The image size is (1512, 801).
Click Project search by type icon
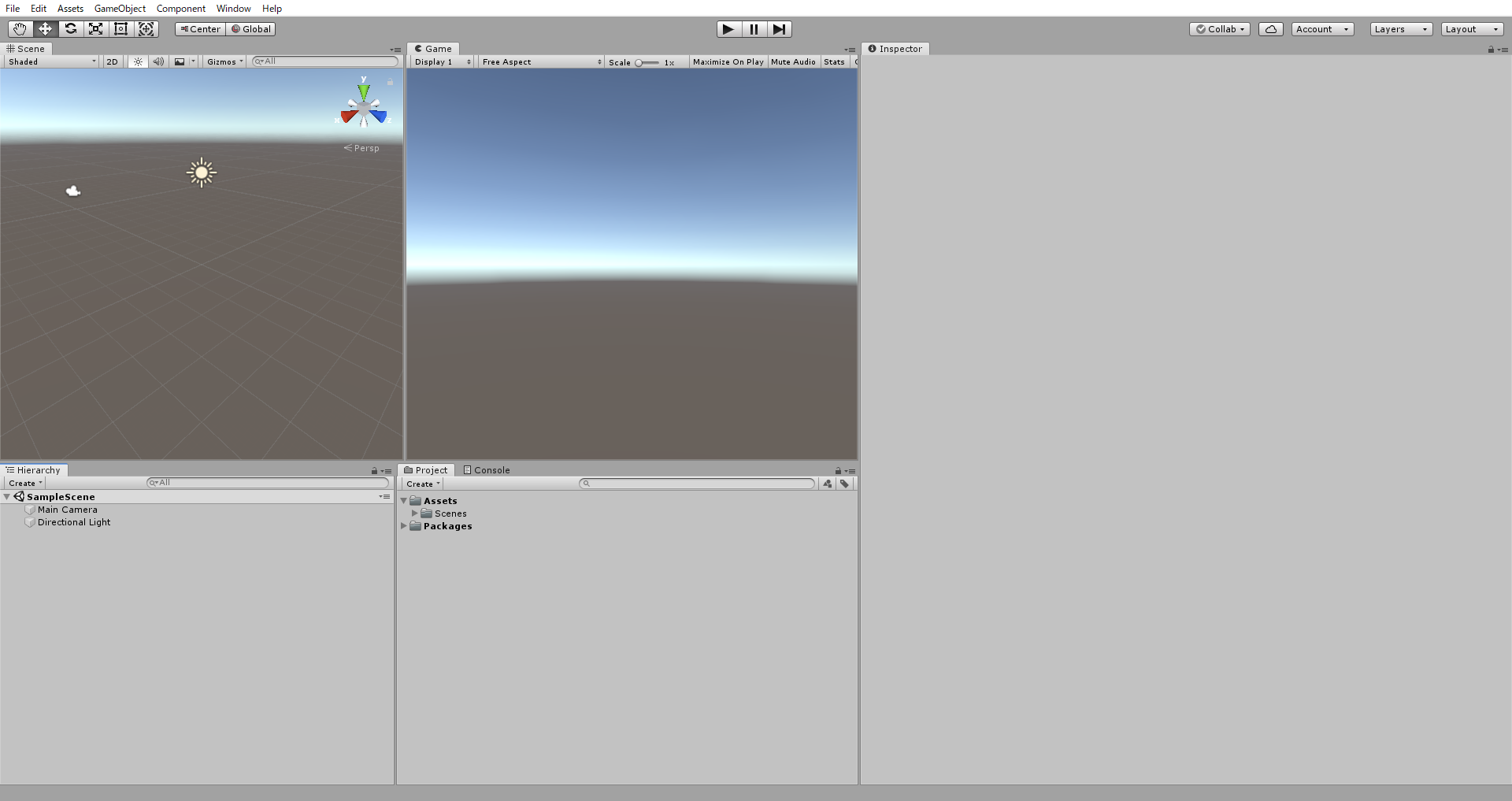(828, 484)
